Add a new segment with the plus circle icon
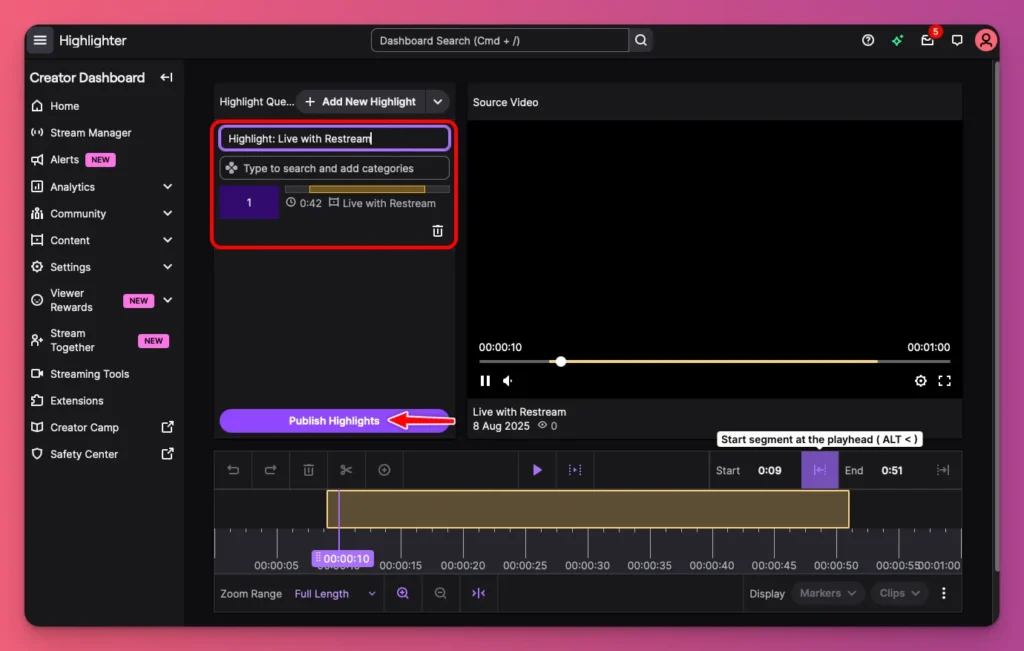The height and width of the screenshot is (651, 1024). (x=384, y=470)
